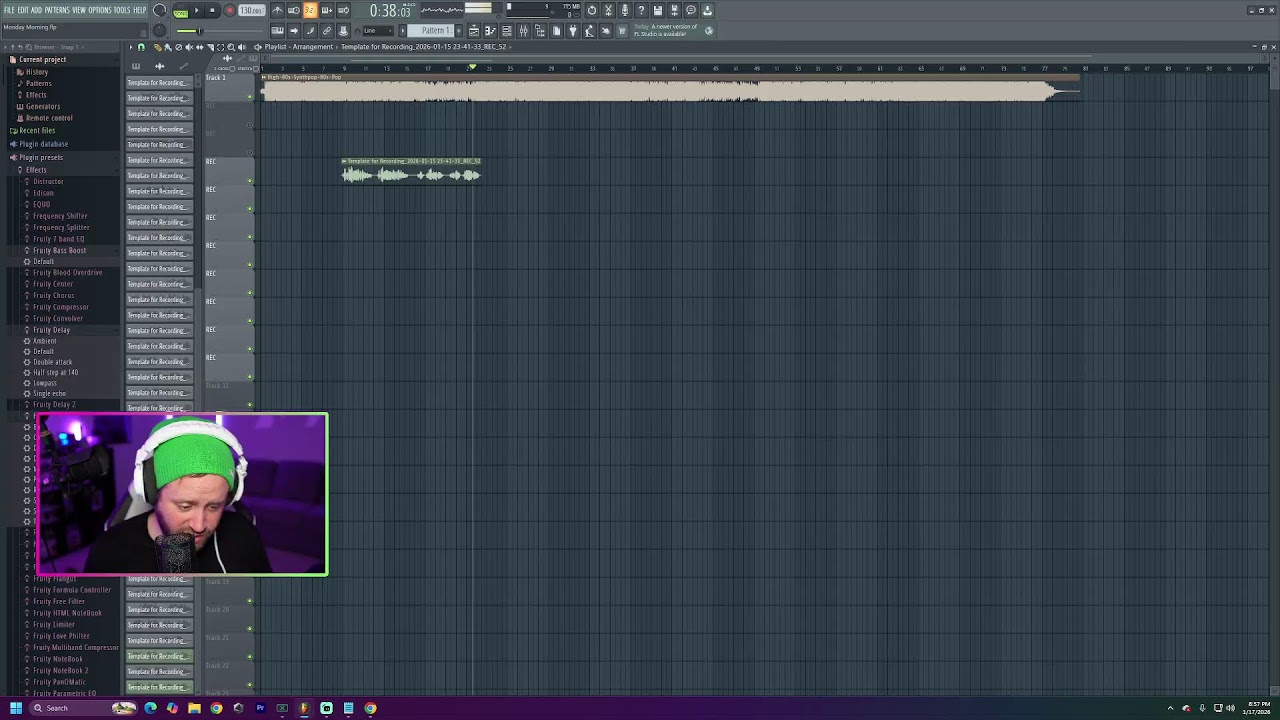Image resolution: width=1280 pixels, height=720 pixels.
Task: Open the Piano roll window icon
Action: 490,31
